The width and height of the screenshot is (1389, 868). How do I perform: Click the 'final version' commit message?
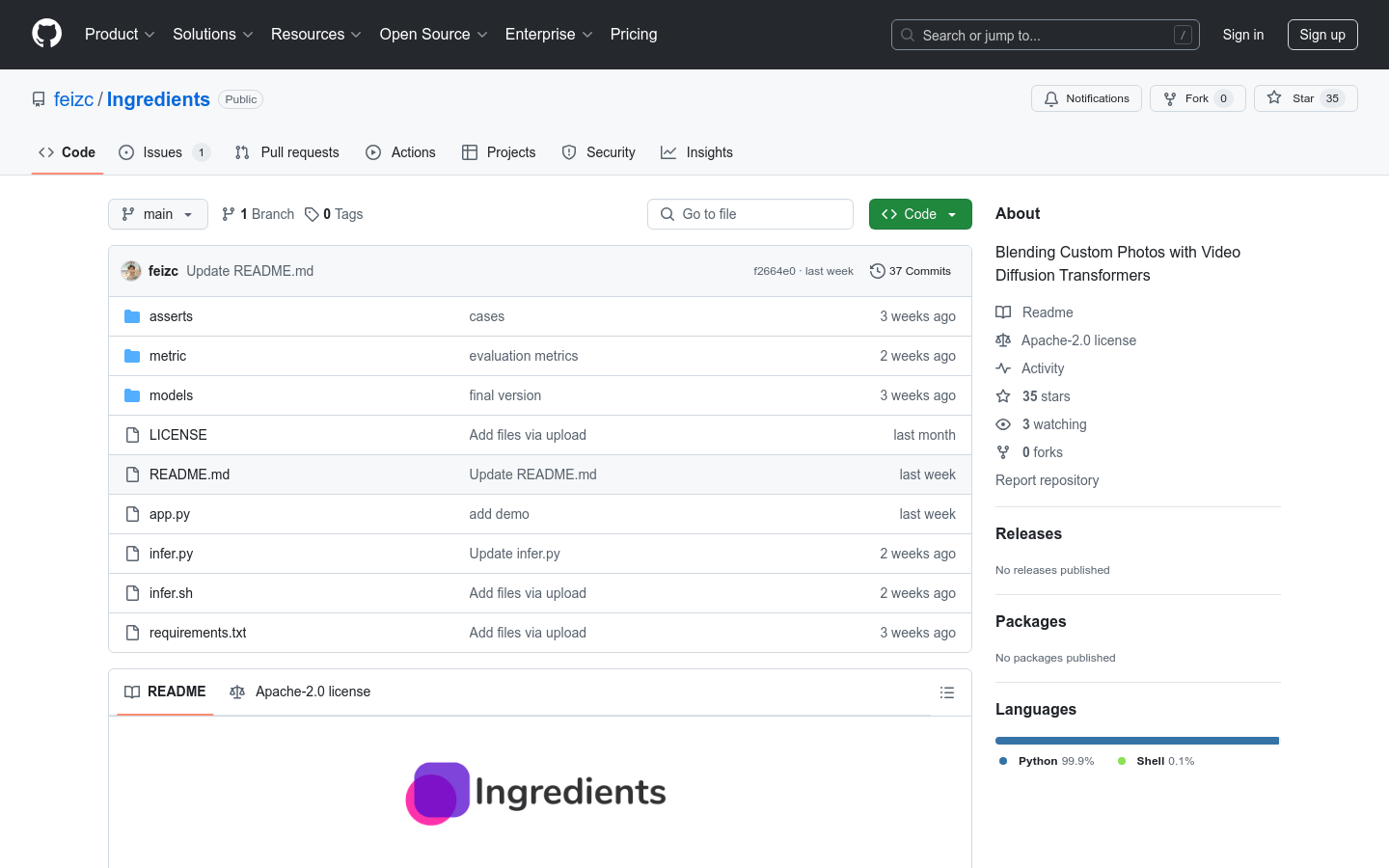(x=505, y=395)
